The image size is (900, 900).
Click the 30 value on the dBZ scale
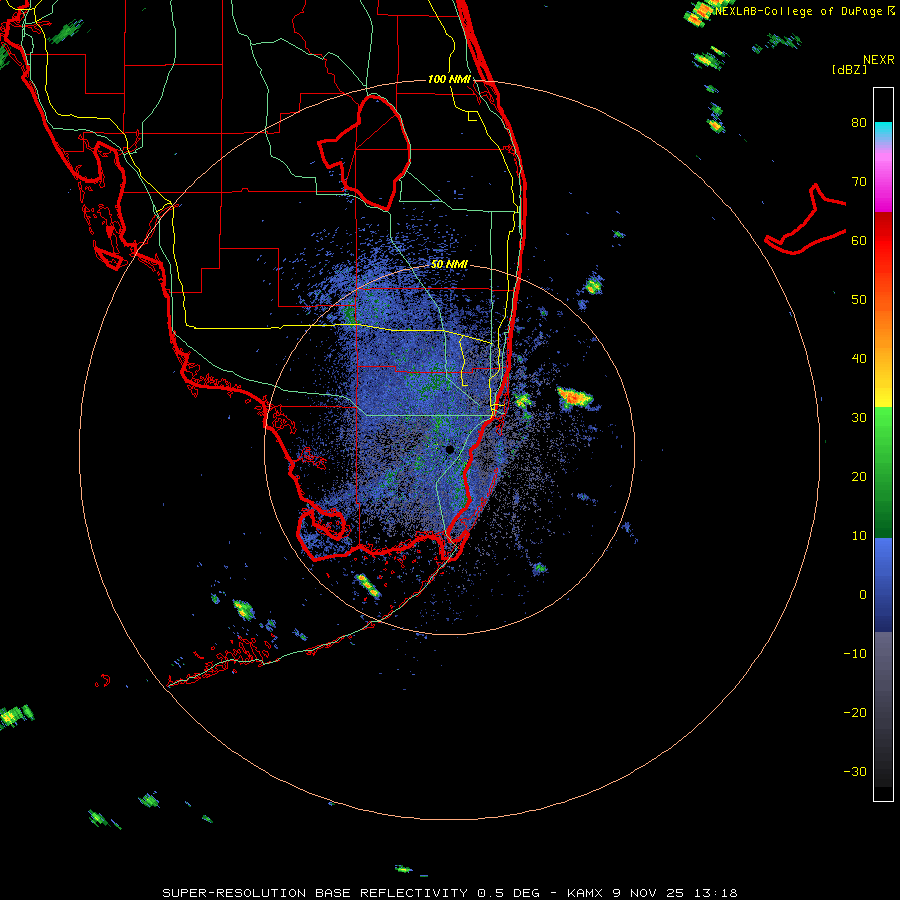(x=859, y=418)
